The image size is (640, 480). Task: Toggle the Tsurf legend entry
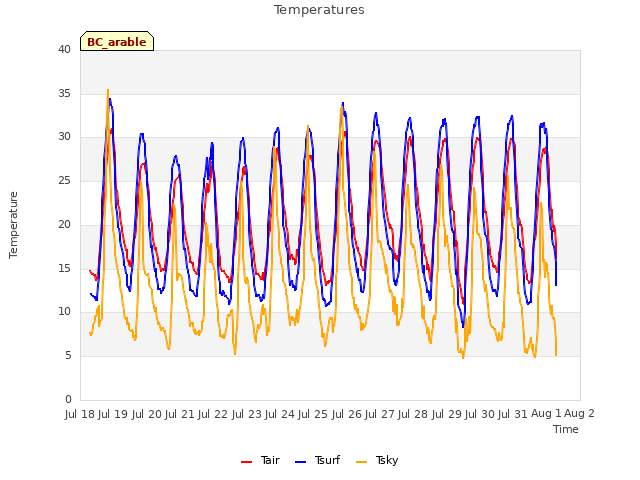pyautogui.click(x=318, y=460)
